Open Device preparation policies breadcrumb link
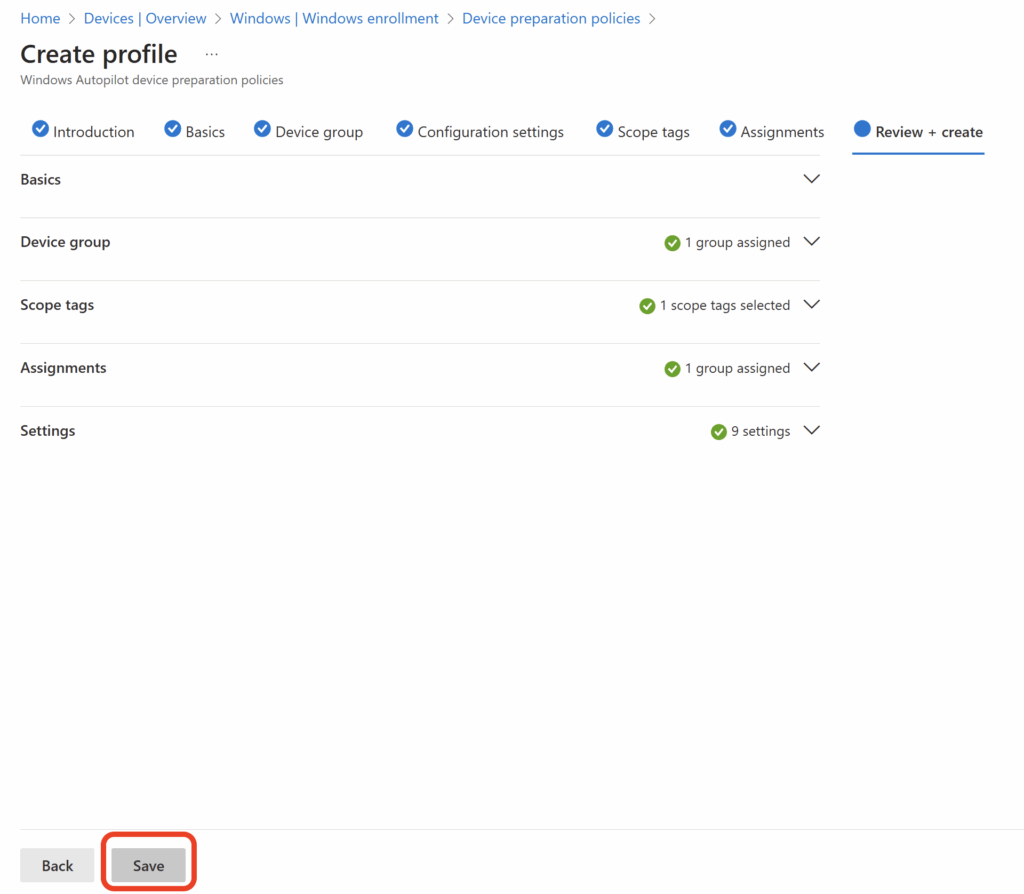This screenshot has height=894, width=1024. click(551, 18)
